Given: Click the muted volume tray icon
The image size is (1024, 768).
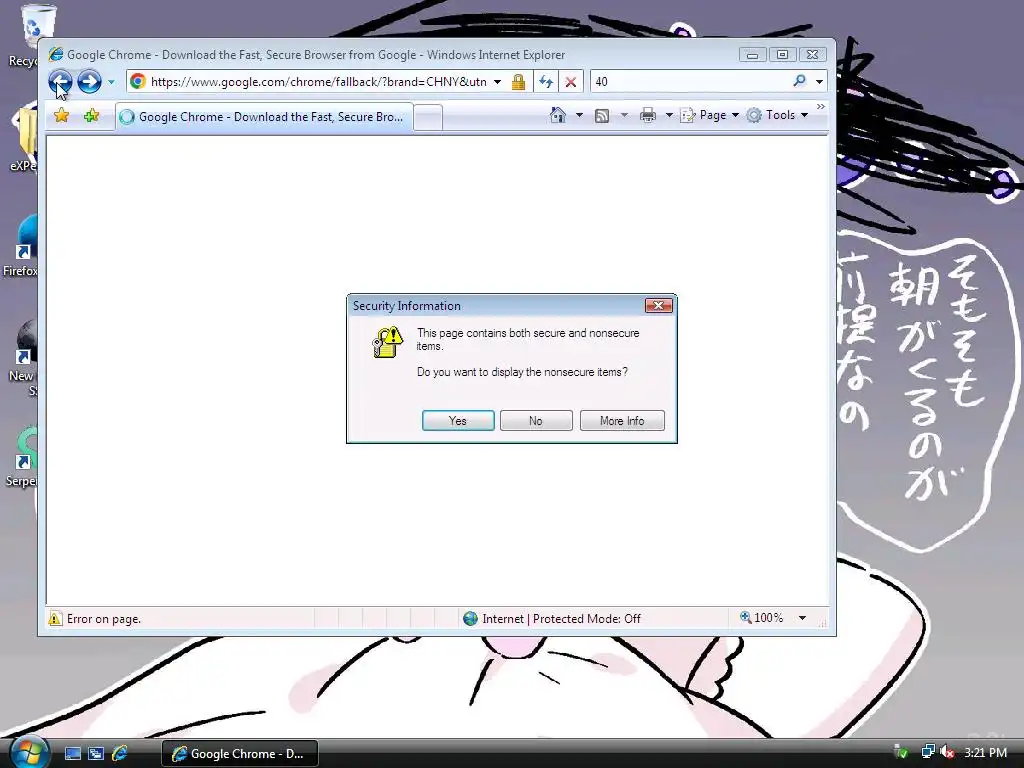Looking at the screenshot, I should pyautogui.click(x=947, y=752).
